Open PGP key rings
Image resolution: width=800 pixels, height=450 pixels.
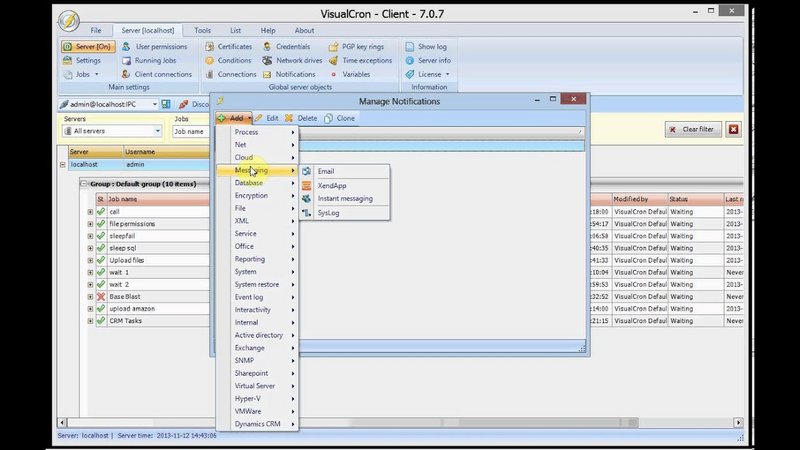click(356, 46)
